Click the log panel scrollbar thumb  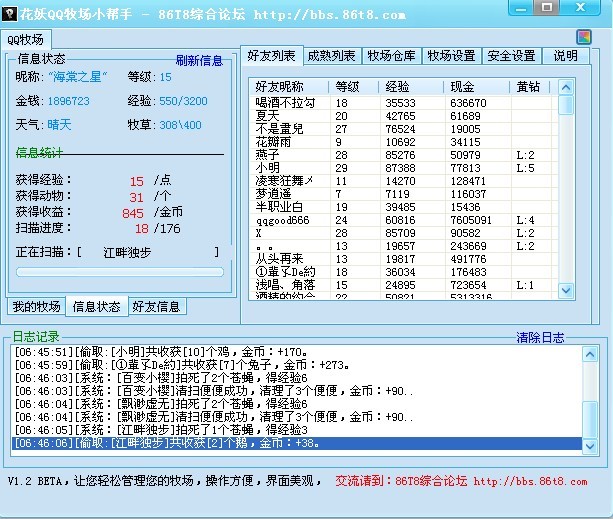[590, 420]
